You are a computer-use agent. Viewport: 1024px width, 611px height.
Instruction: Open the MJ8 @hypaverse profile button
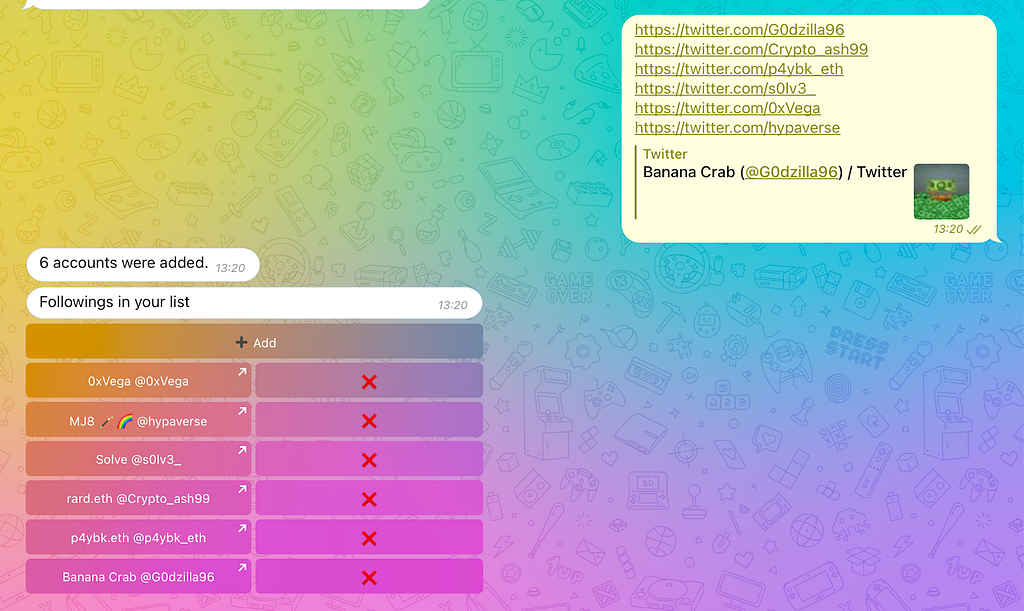tap(138, 420)
